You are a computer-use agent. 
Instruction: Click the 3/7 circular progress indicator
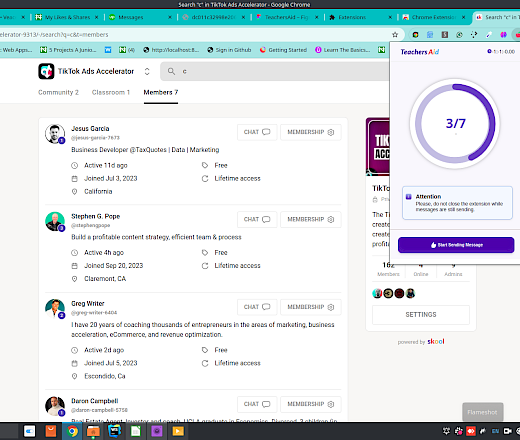[455, 123]
